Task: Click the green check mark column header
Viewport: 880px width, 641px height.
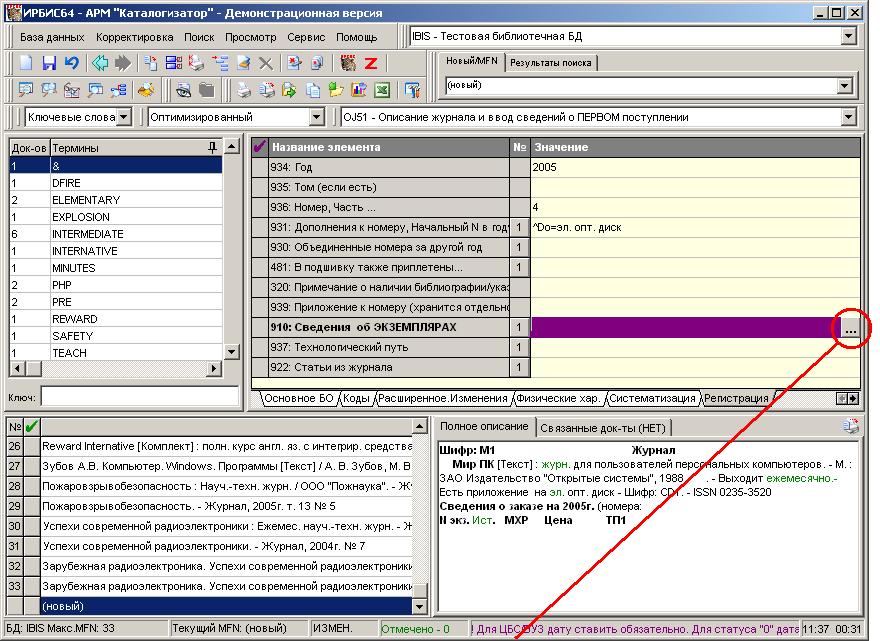Action: pyautogui.click(x=31, y=427)
